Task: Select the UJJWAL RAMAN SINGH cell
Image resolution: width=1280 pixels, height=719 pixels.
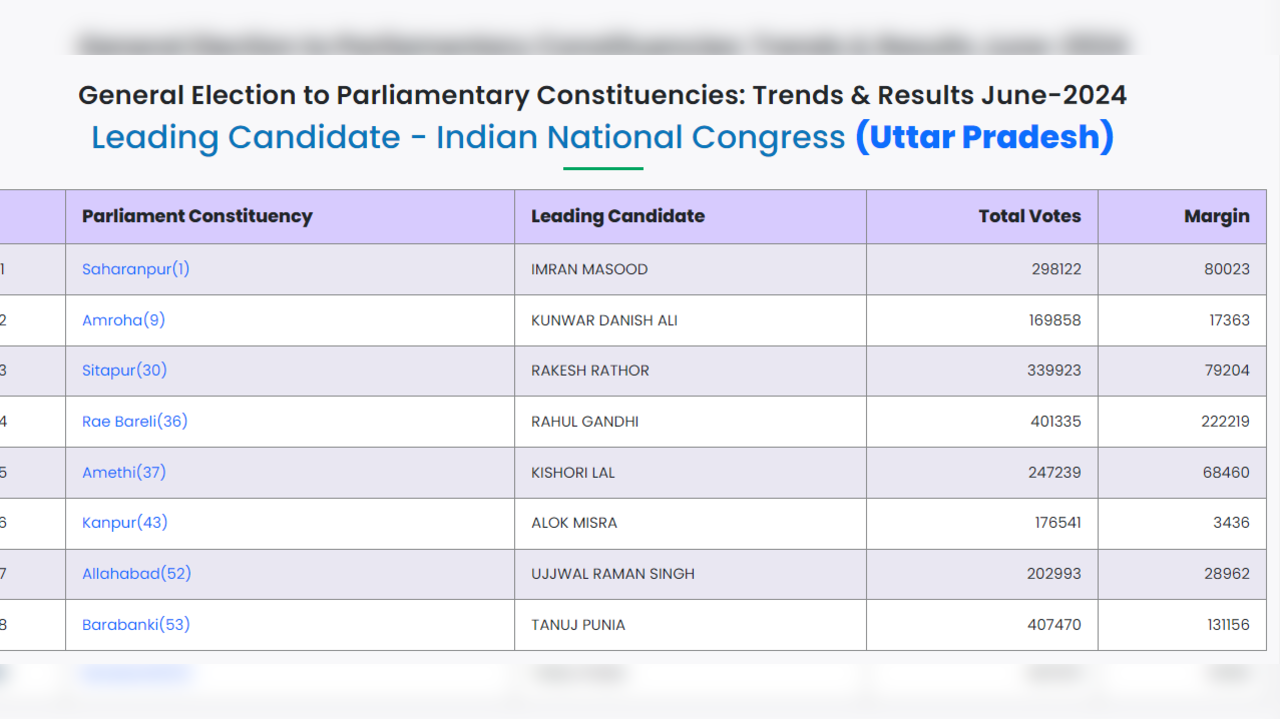Action: pyautogui.click(x=613, y=574)
